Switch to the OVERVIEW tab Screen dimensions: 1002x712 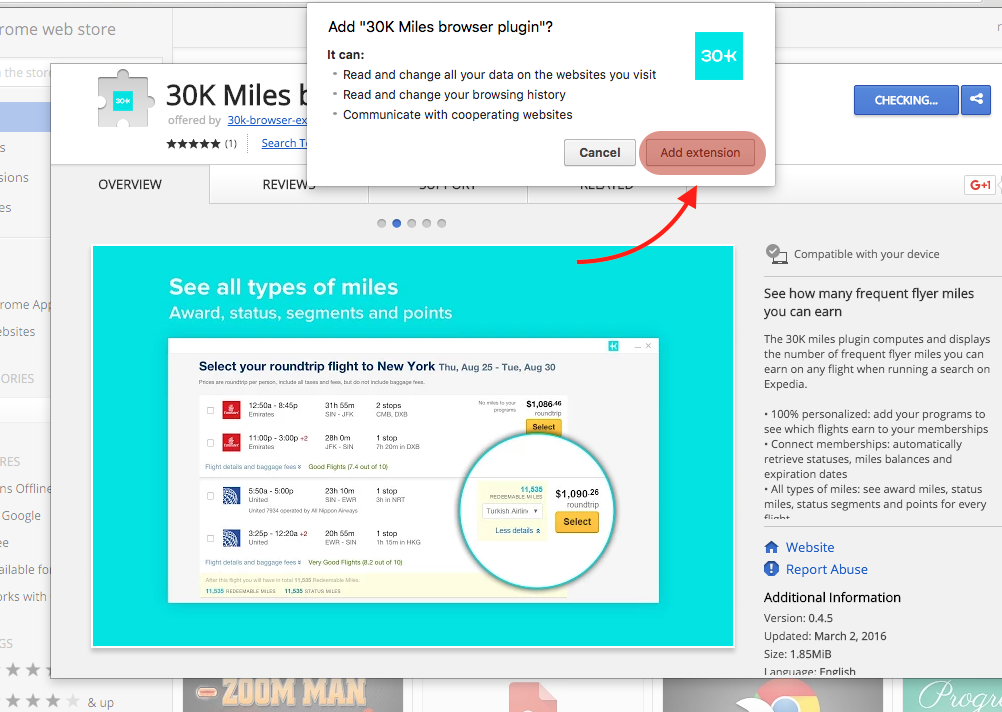130,185
